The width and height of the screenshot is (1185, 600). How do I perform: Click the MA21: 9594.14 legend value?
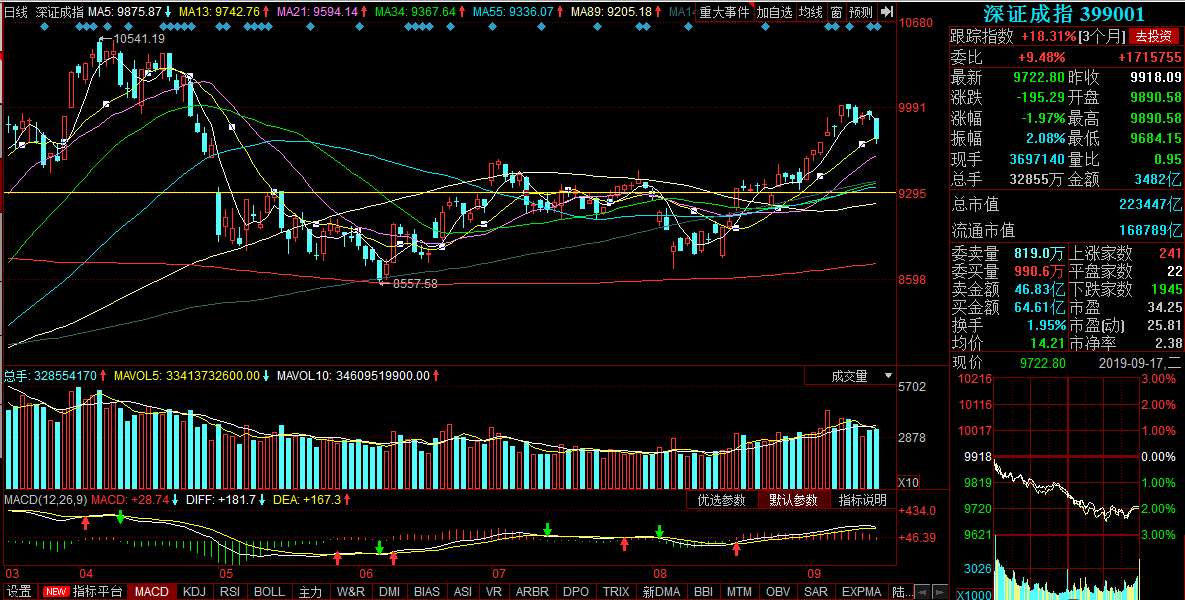(317, 12)
